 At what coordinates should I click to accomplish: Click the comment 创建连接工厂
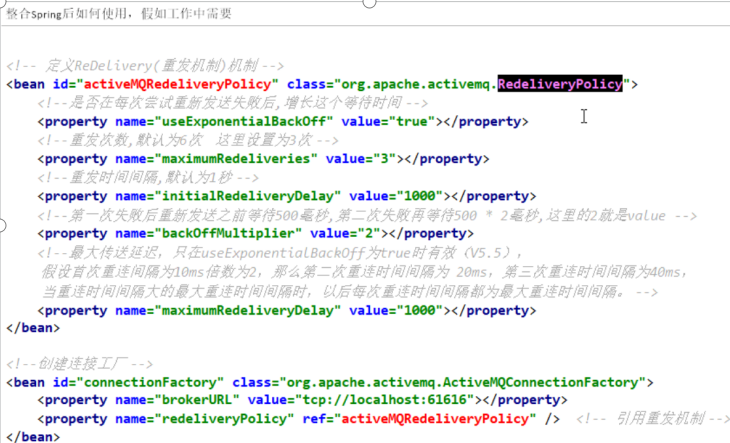click(80, 363)
